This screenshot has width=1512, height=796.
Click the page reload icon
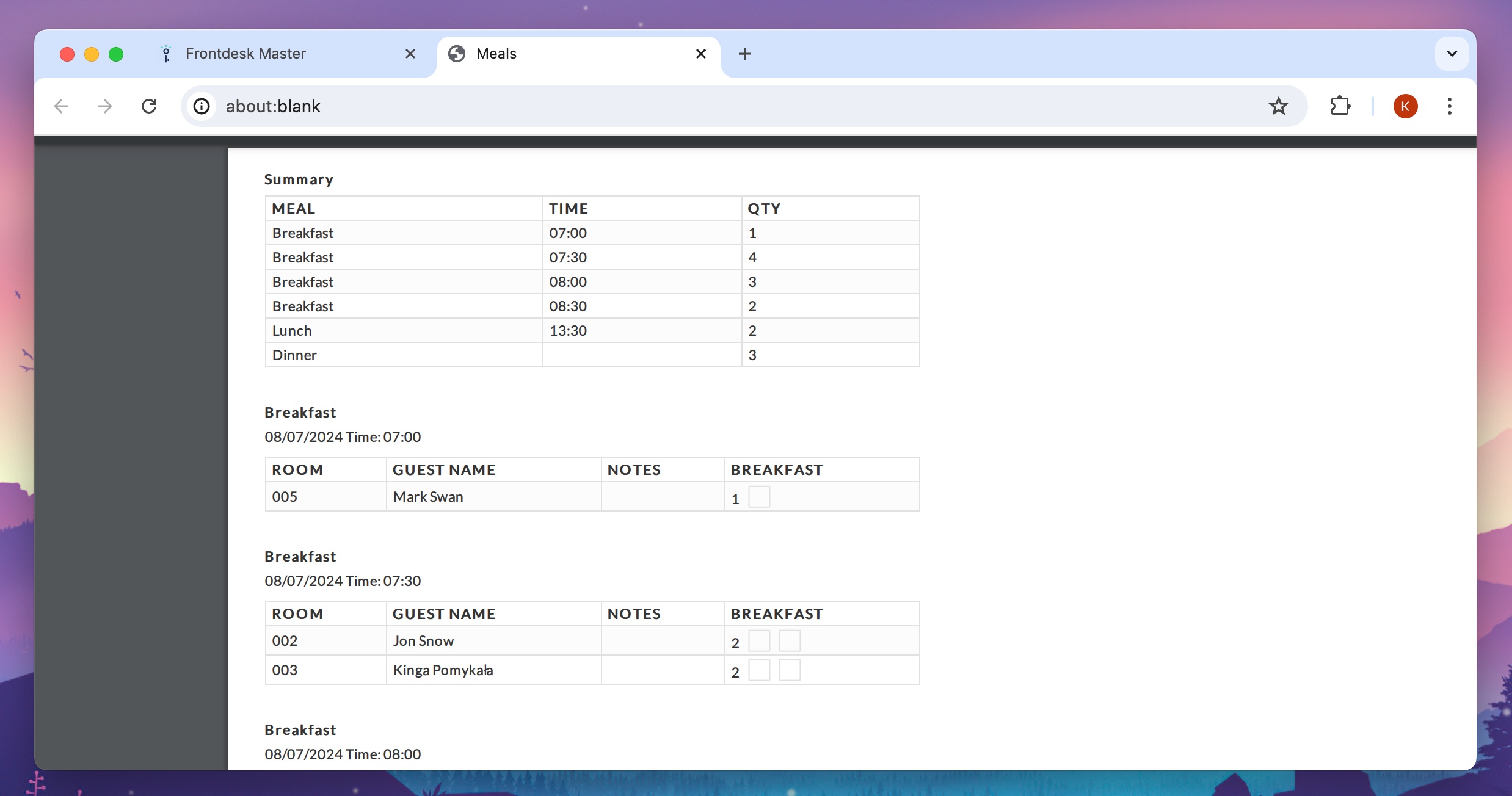pos(148,106)
